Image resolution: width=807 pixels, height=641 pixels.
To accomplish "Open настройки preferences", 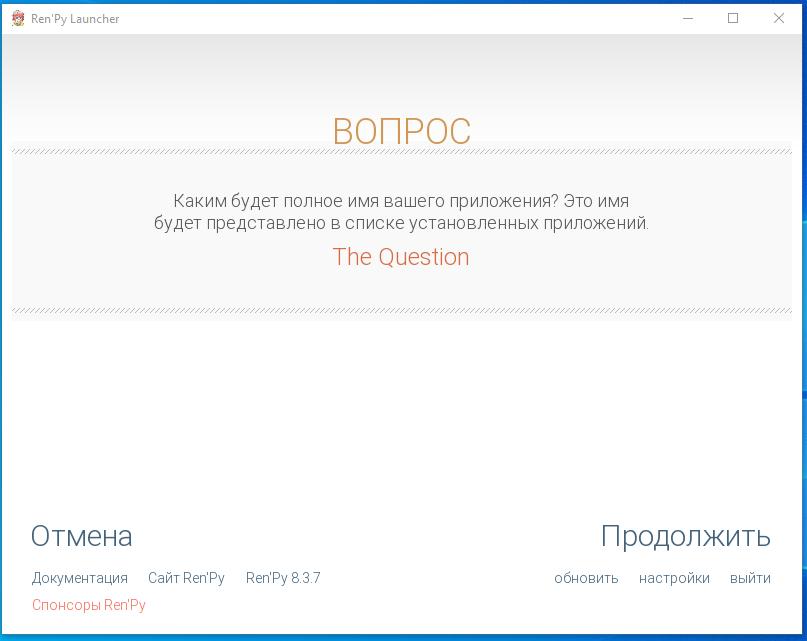I will click(674, 579).
